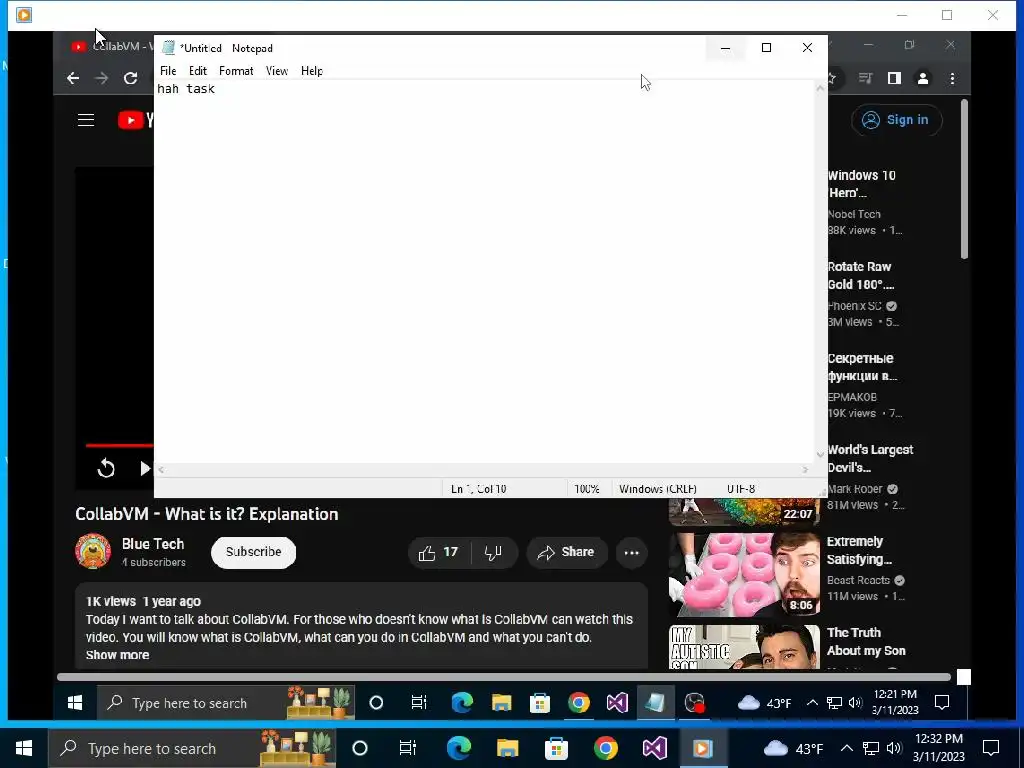Viewport: 1024px width, 768px height.
Task: Click Notepad vertical scrollbar down arrow
Action: pos(820,455)
